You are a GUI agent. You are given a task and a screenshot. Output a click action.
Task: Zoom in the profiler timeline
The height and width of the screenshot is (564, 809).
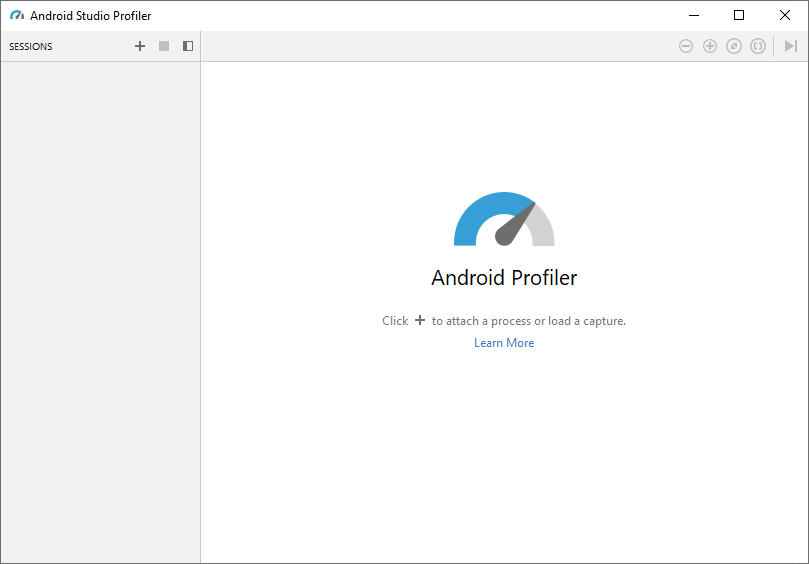click(710, 46)
